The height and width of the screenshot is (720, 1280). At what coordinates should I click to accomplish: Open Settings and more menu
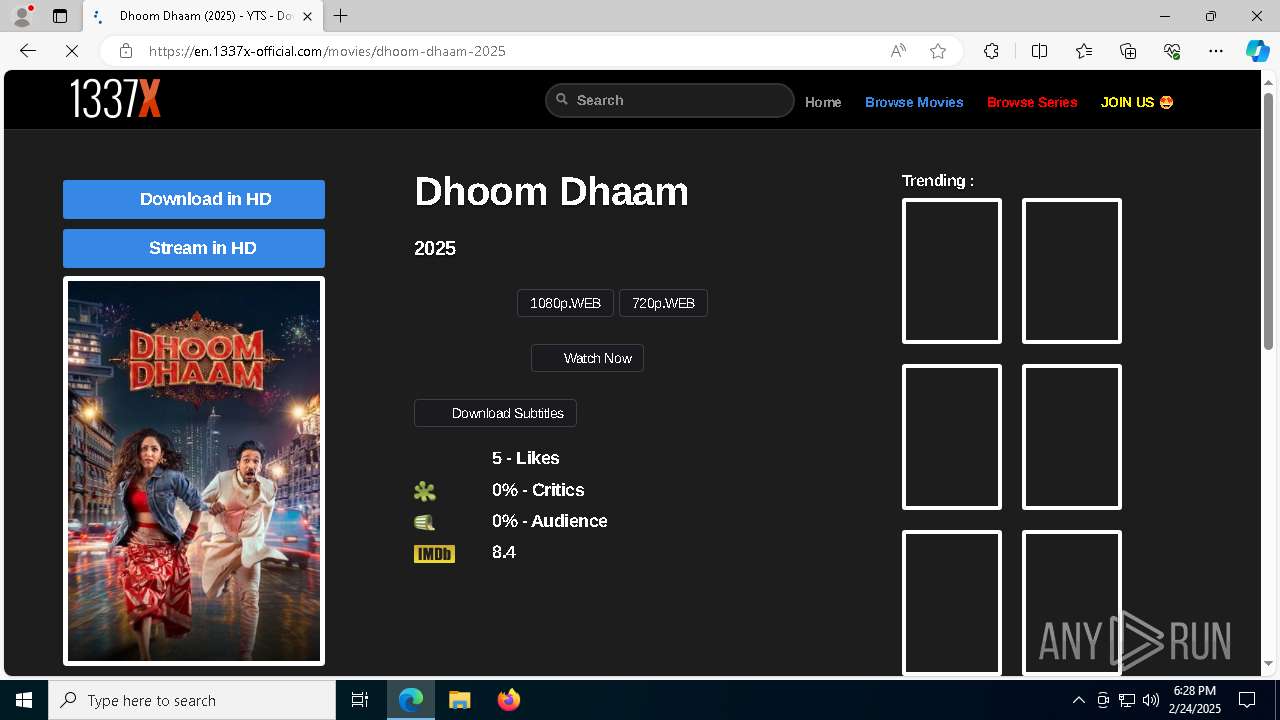[x=1216, y=51]
